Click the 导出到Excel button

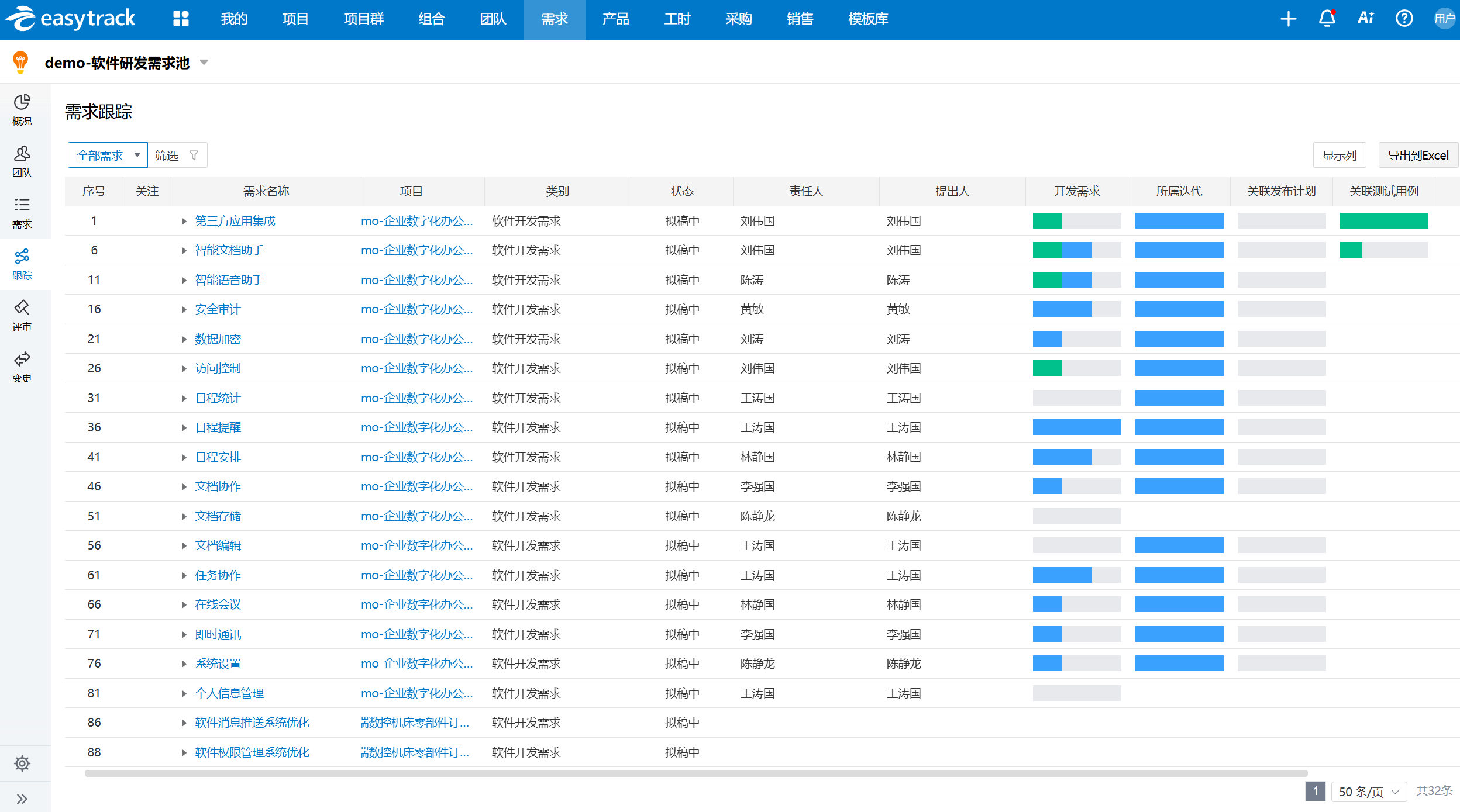[x=1418, y=156]
